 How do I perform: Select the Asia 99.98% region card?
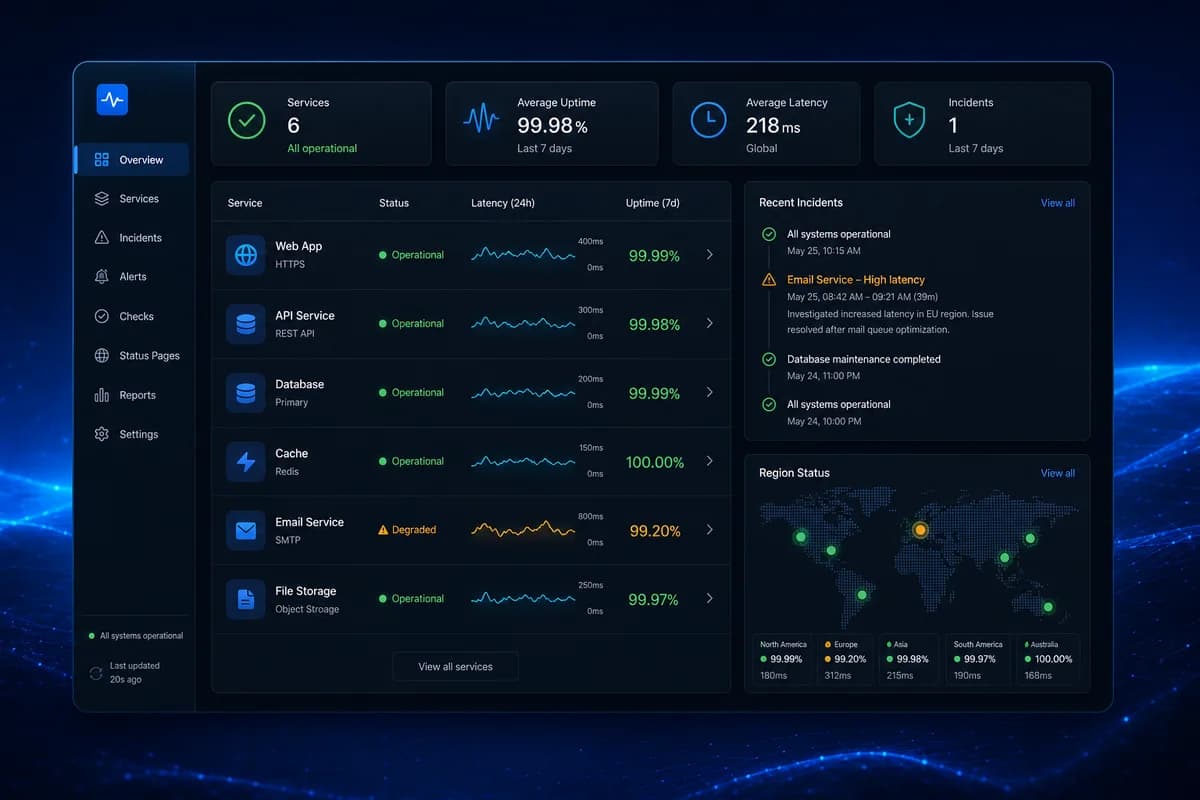click(x=909, y=659)
